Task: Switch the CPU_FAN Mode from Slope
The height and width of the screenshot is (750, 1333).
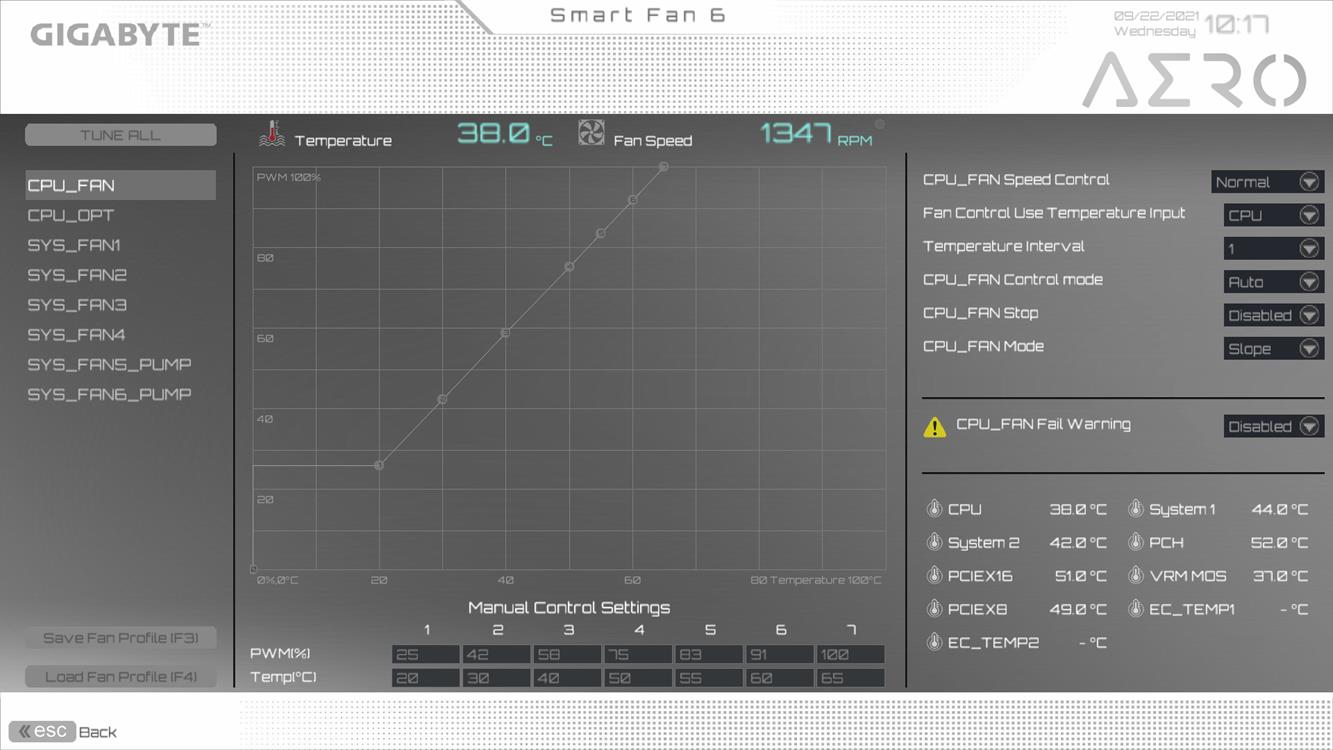Action: pos(1273,349)
